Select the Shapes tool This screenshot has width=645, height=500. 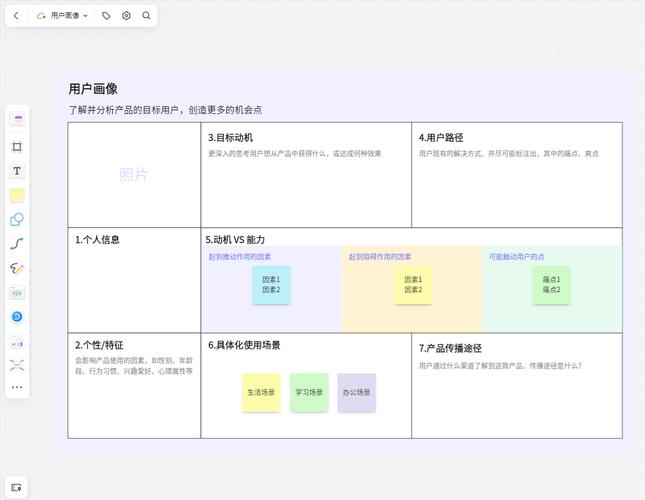pos(17,219)
